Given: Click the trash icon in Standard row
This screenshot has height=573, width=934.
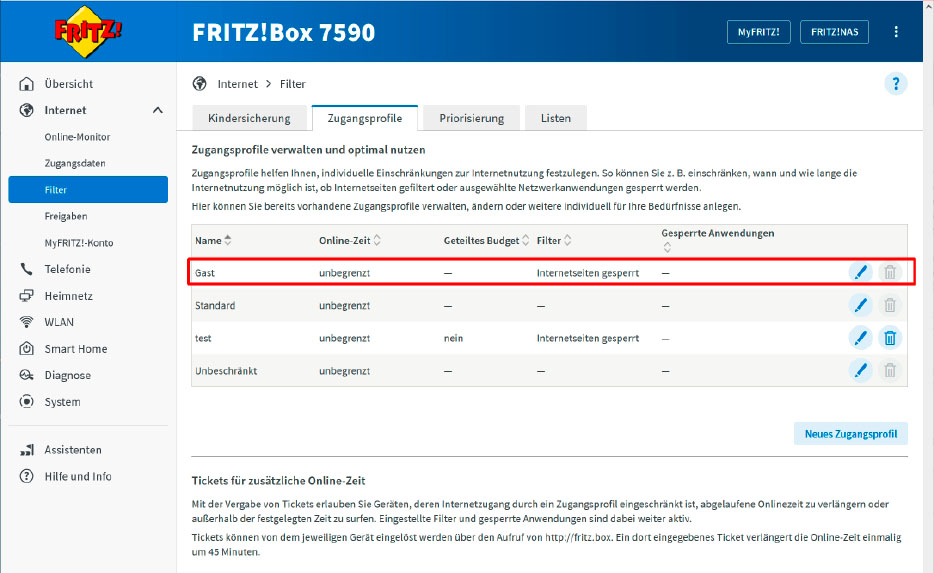Looking at the screenshot, I should click(890, 306).
